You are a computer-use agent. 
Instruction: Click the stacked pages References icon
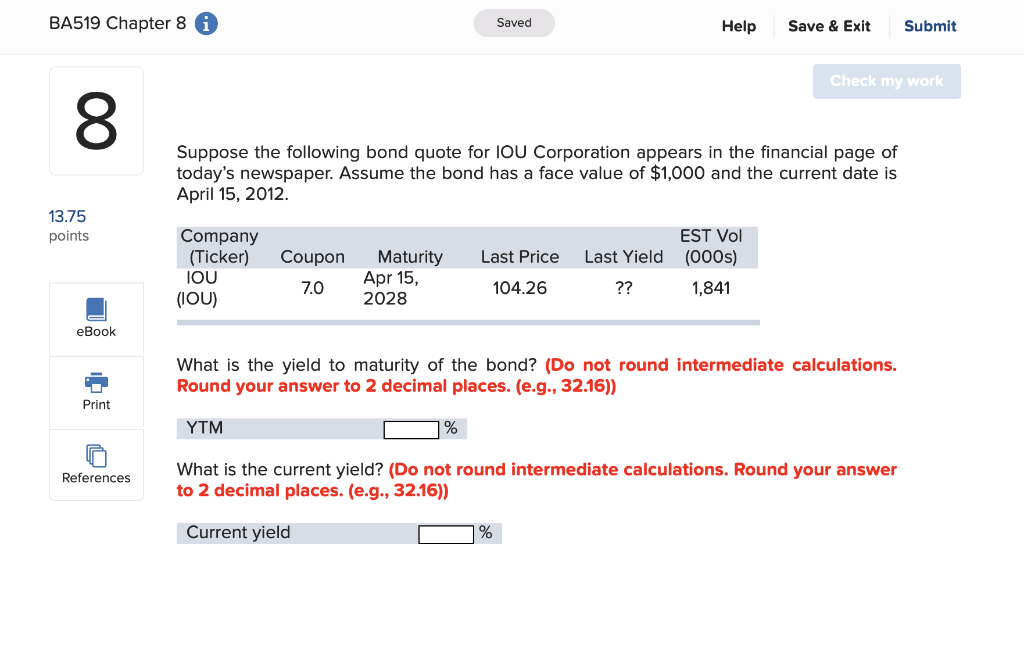96,456
